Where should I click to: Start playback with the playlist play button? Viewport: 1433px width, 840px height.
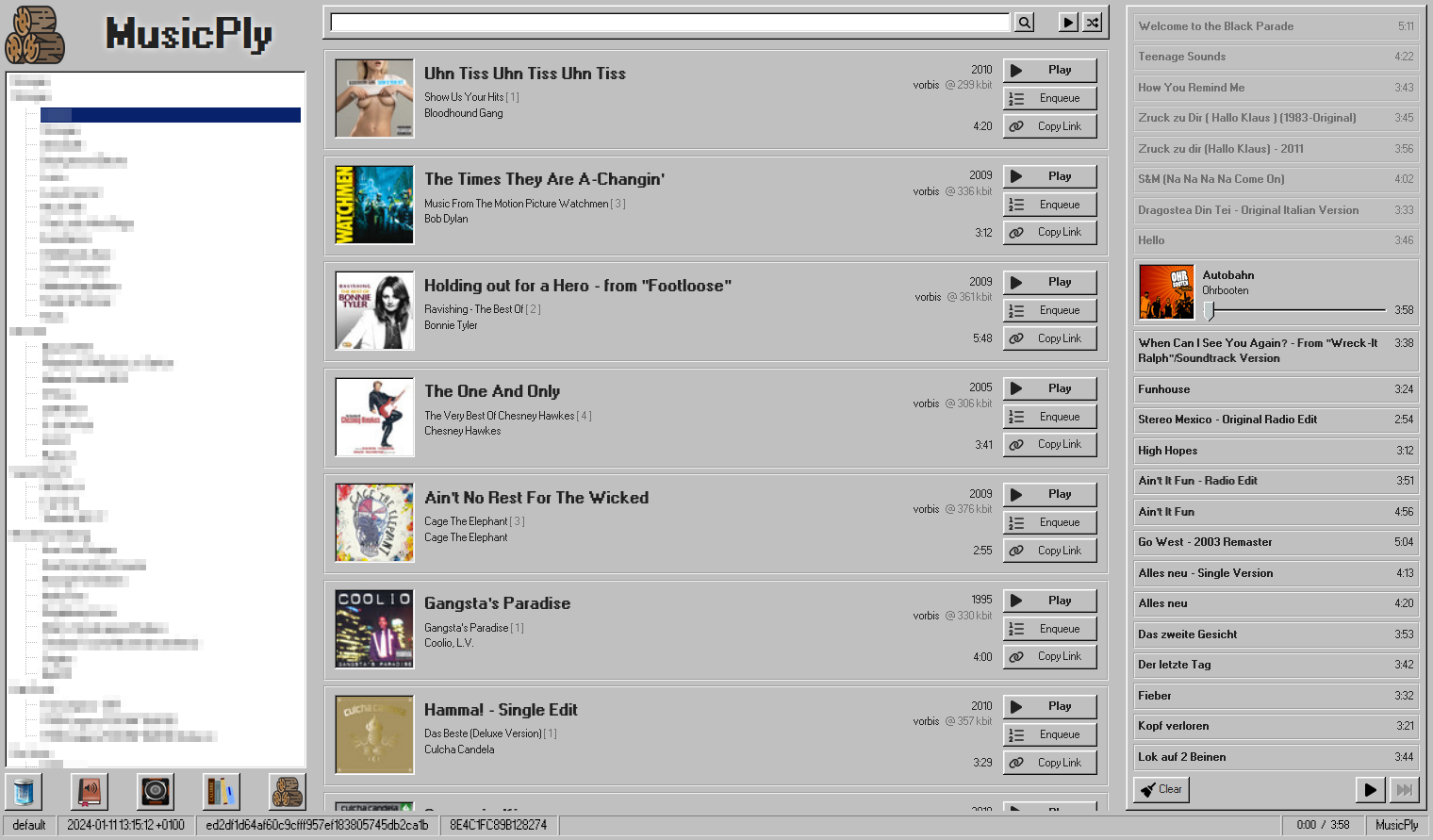coord(1371,790)
